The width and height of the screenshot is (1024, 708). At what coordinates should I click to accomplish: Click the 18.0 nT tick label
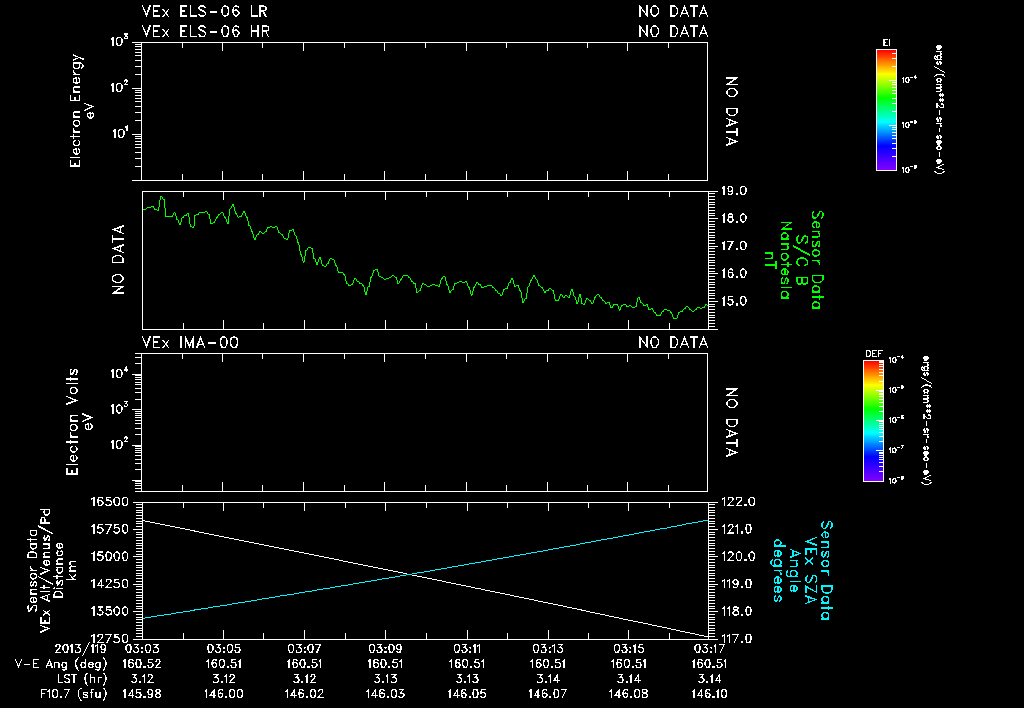pyautogui.click(x=734, y=218)
